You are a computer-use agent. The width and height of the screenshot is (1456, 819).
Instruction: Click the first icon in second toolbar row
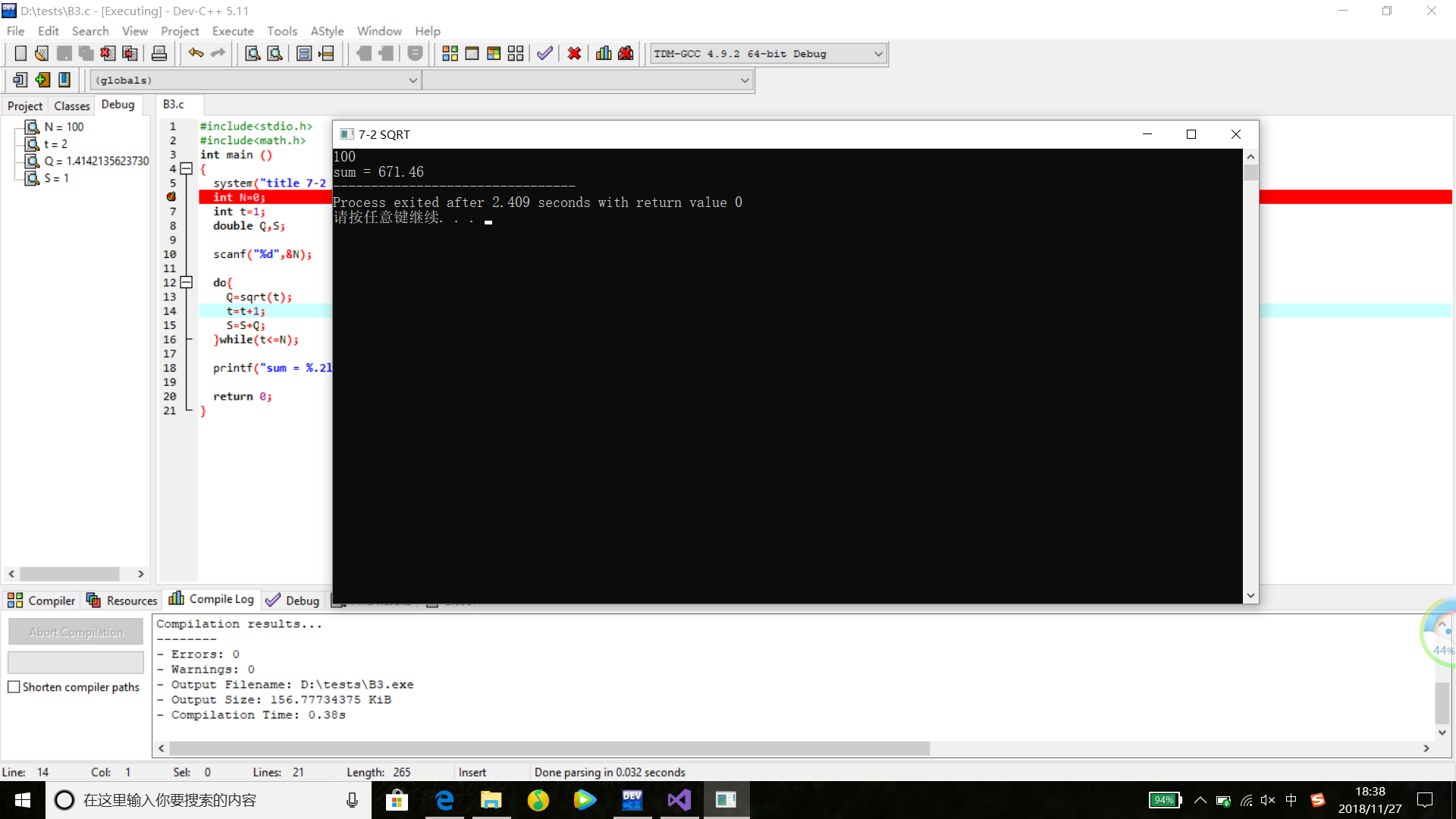pyautogui.click(x=20, y=80)
